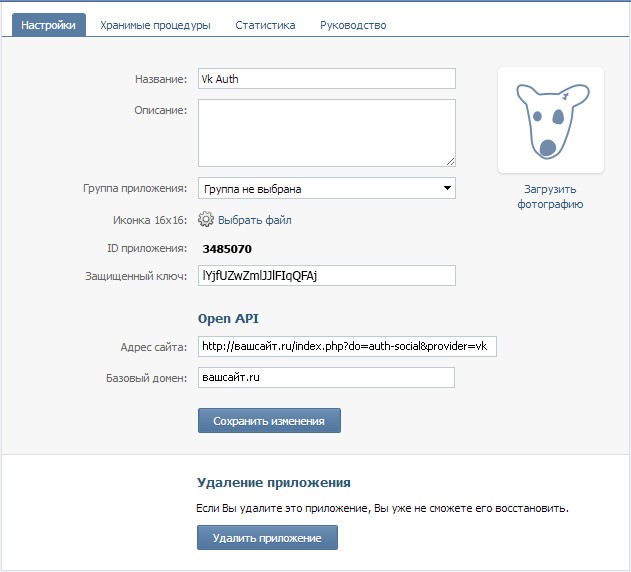Screen dimensions: 631x572
Task: Click the Выбрать файл link
Action: (254, 220)
